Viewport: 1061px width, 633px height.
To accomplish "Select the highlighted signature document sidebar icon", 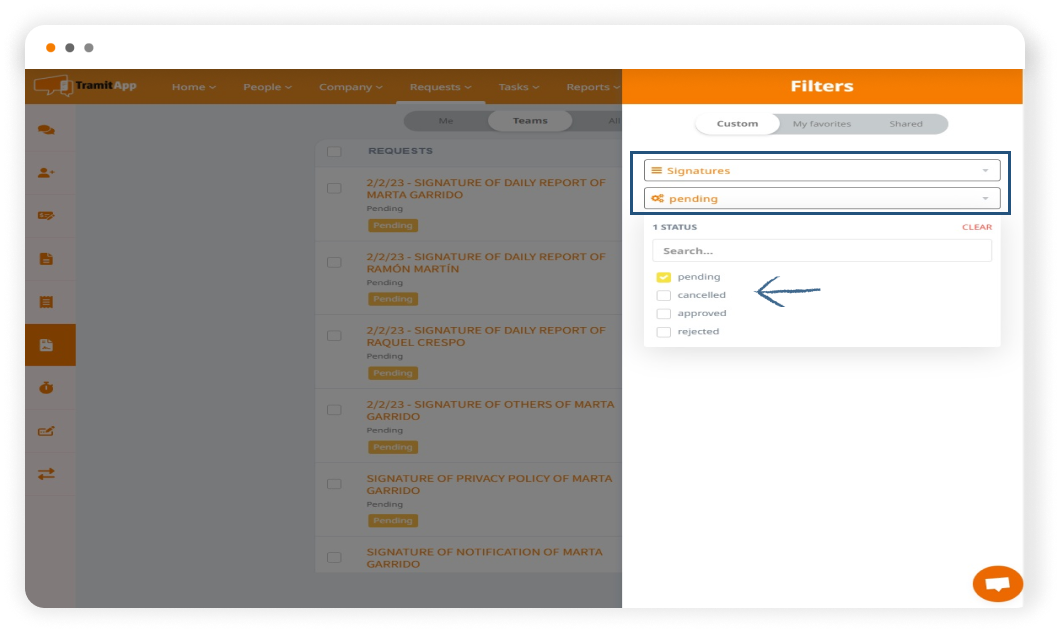I will point(46,345).
